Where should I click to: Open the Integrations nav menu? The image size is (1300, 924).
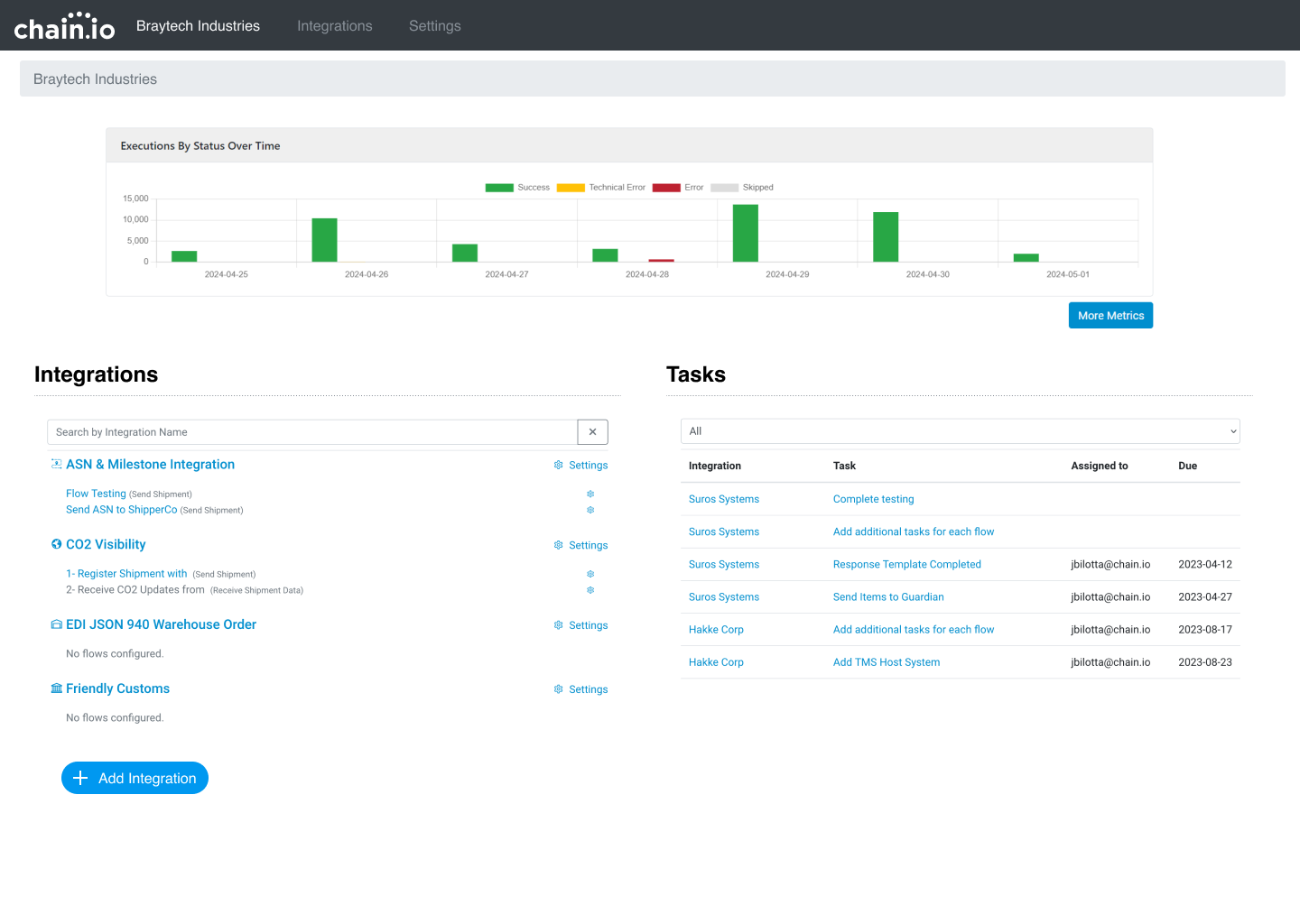[x=335, y=26]
